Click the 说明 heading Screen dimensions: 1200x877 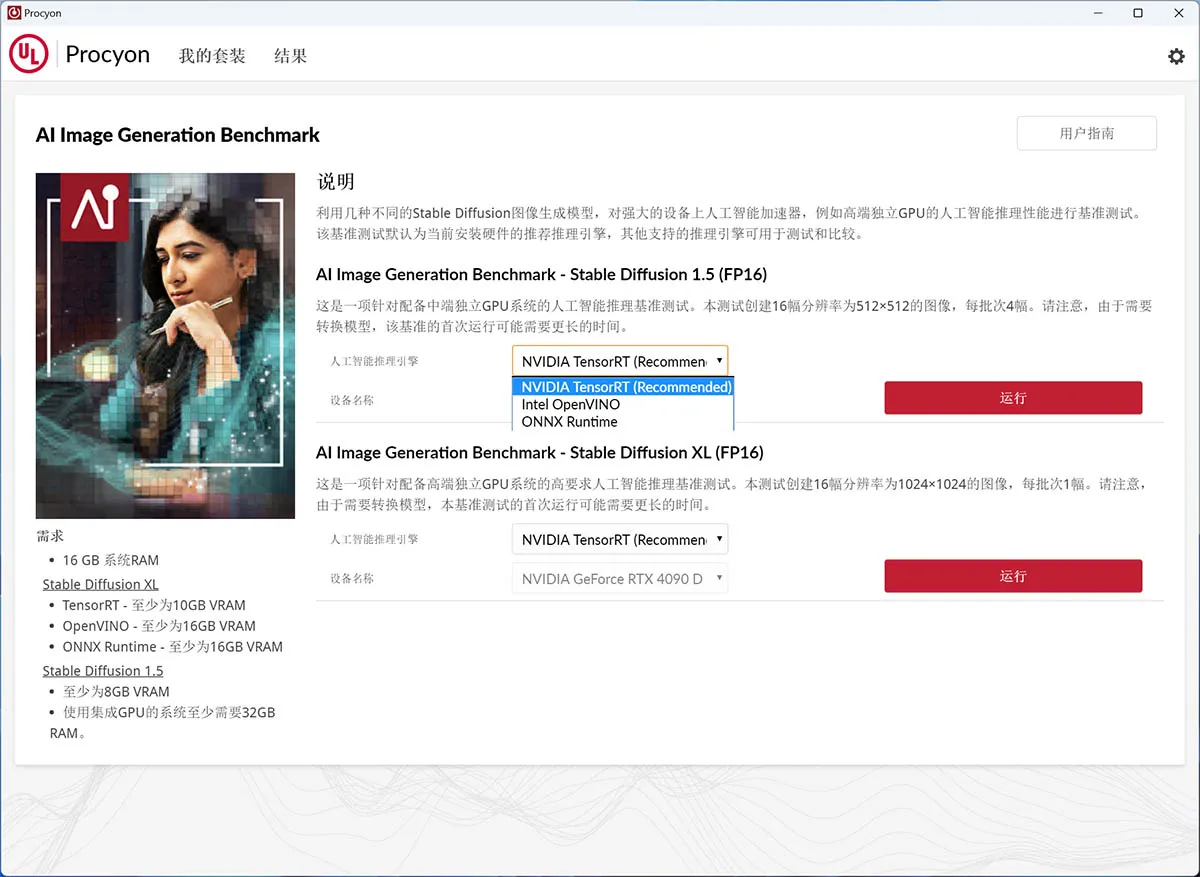click(336, 182)
